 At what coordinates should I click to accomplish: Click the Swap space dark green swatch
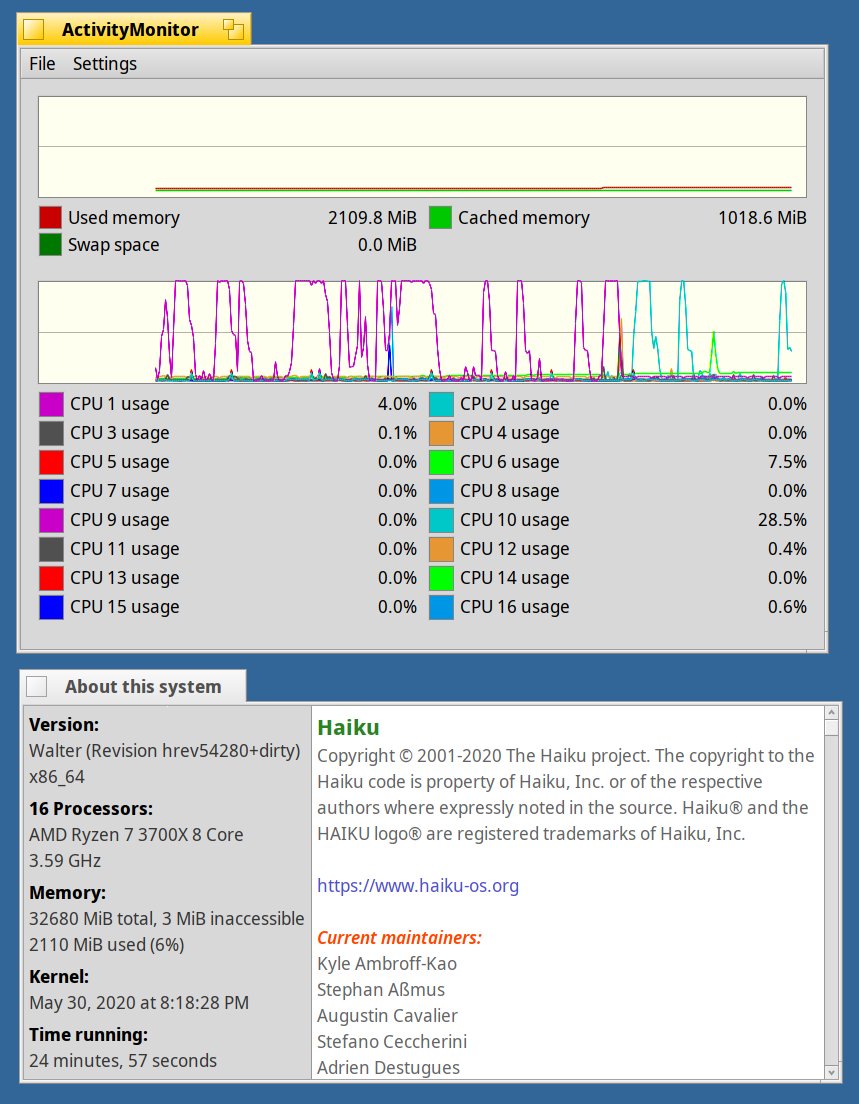[x=50, y=245]
